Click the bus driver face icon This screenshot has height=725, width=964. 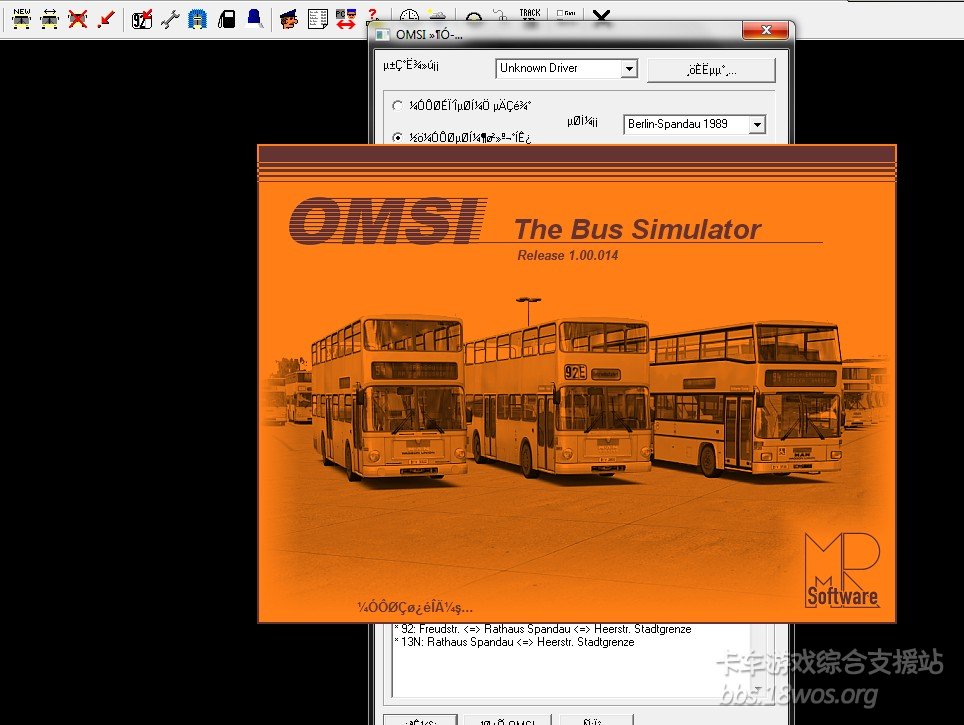(x=289, y=17)
